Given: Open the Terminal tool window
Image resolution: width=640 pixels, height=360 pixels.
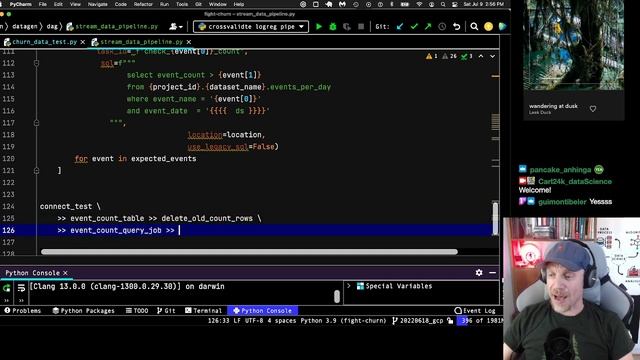Looking at the screenshot, I should coord(204,311).
